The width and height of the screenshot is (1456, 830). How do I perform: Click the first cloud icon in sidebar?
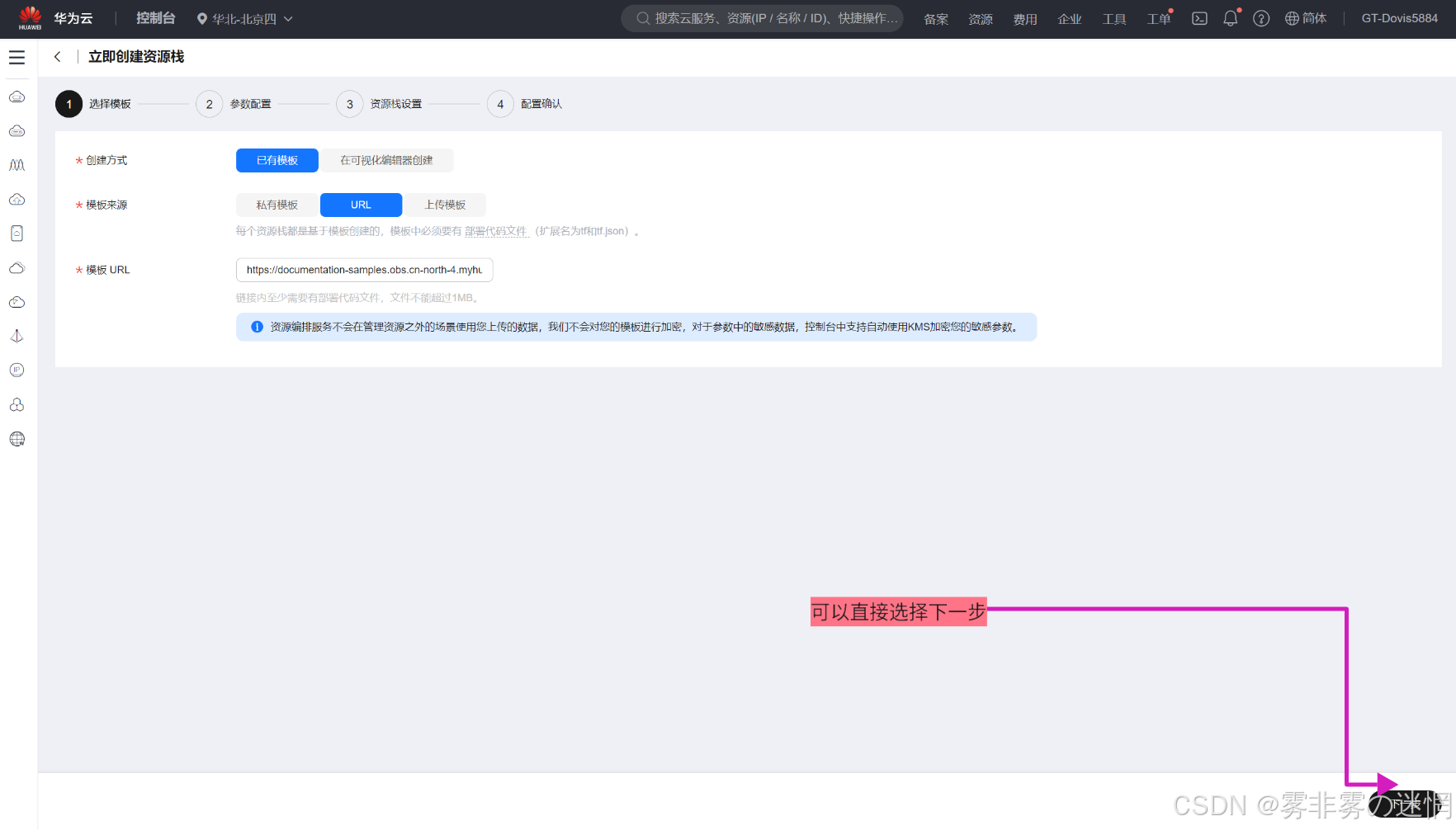[17, 97]
